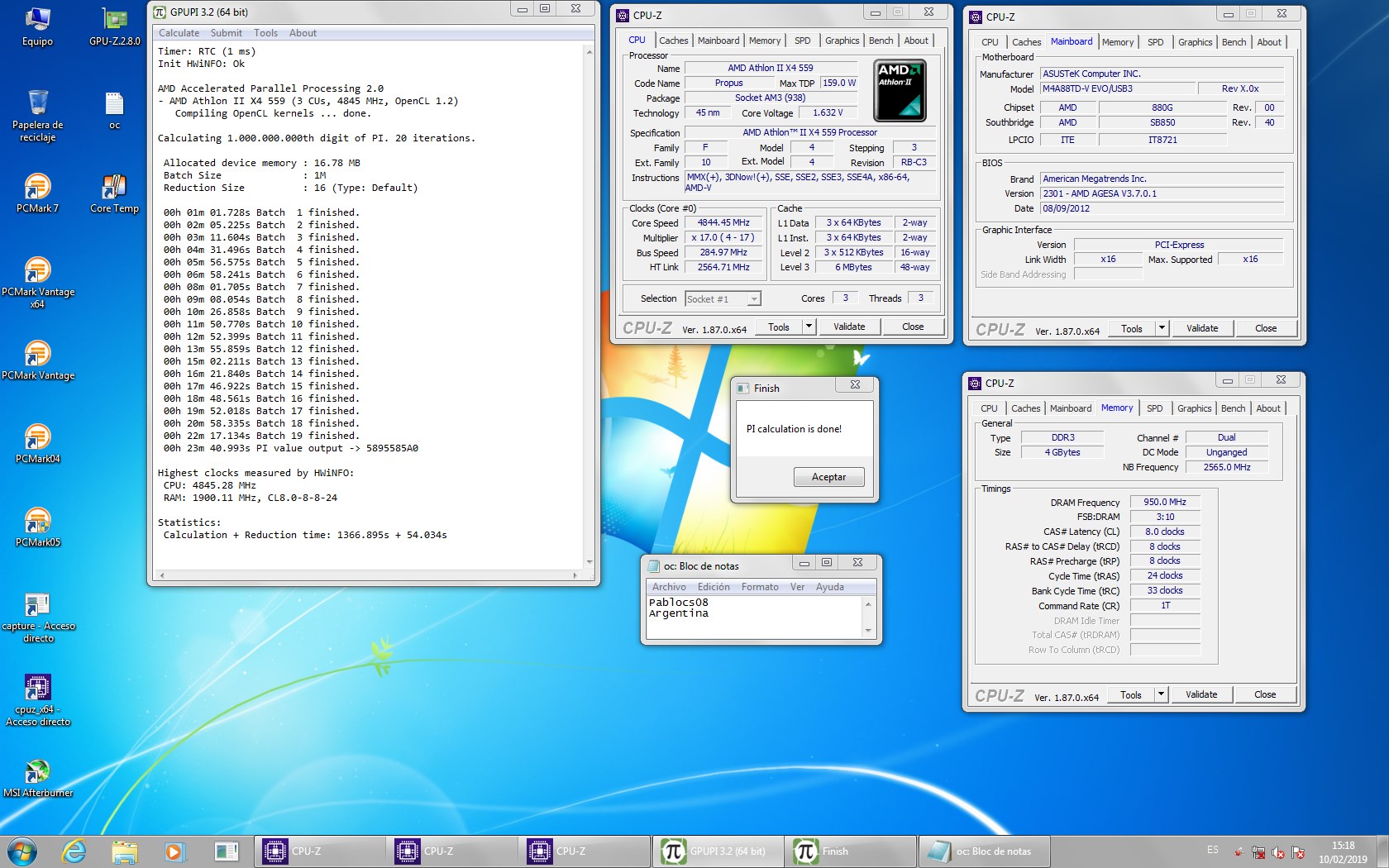The width and height of the screenshot is (1389, 868).
Task: Switch to oc: Bloc de notas taskbar item
Action: [984, 851]
